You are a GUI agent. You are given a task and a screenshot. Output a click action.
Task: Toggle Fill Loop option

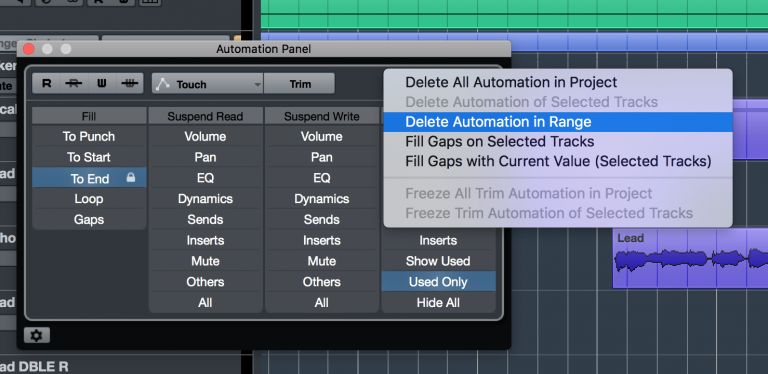[89, 199]
